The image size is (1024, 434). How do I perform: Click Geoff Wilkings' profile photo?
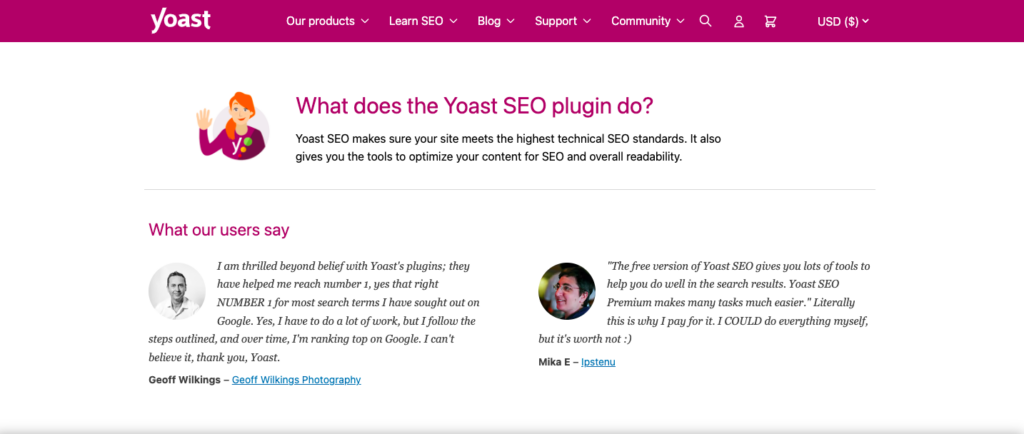(177, 291)
